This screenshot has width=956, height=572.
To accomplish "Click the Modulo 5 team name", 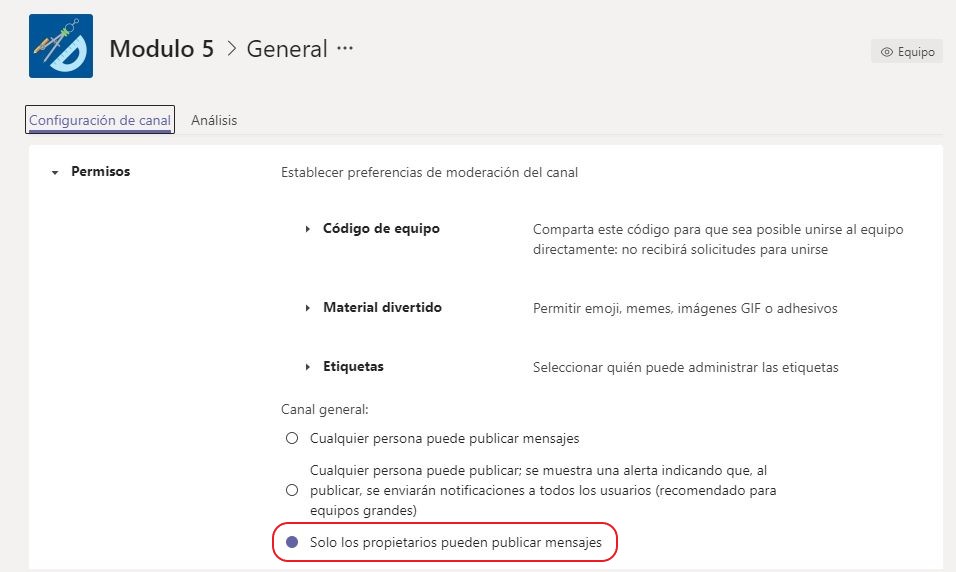I will (161, 48).
